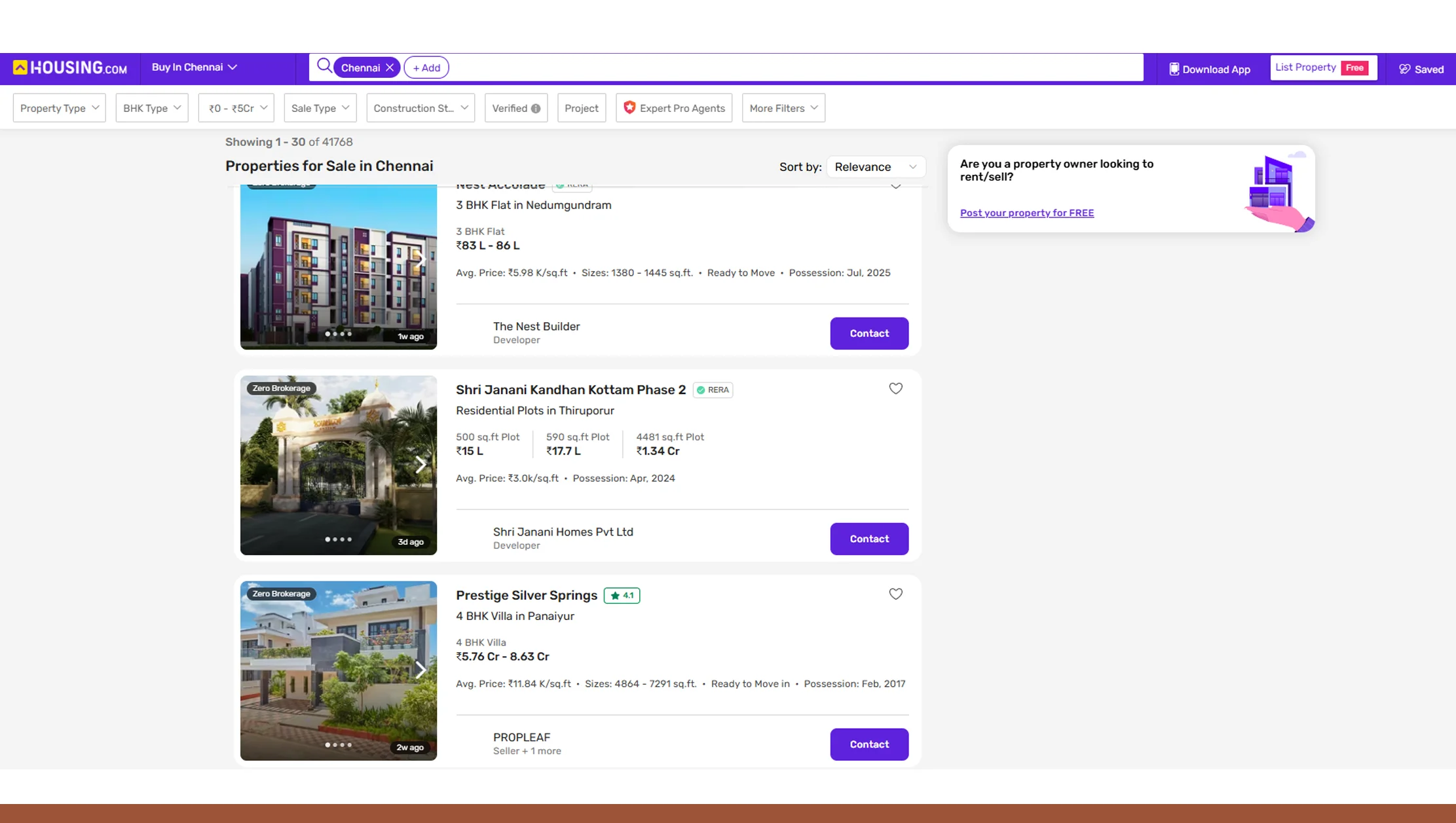
Task: Follow the Post your property for FREE link
Action: point(1026,213)
